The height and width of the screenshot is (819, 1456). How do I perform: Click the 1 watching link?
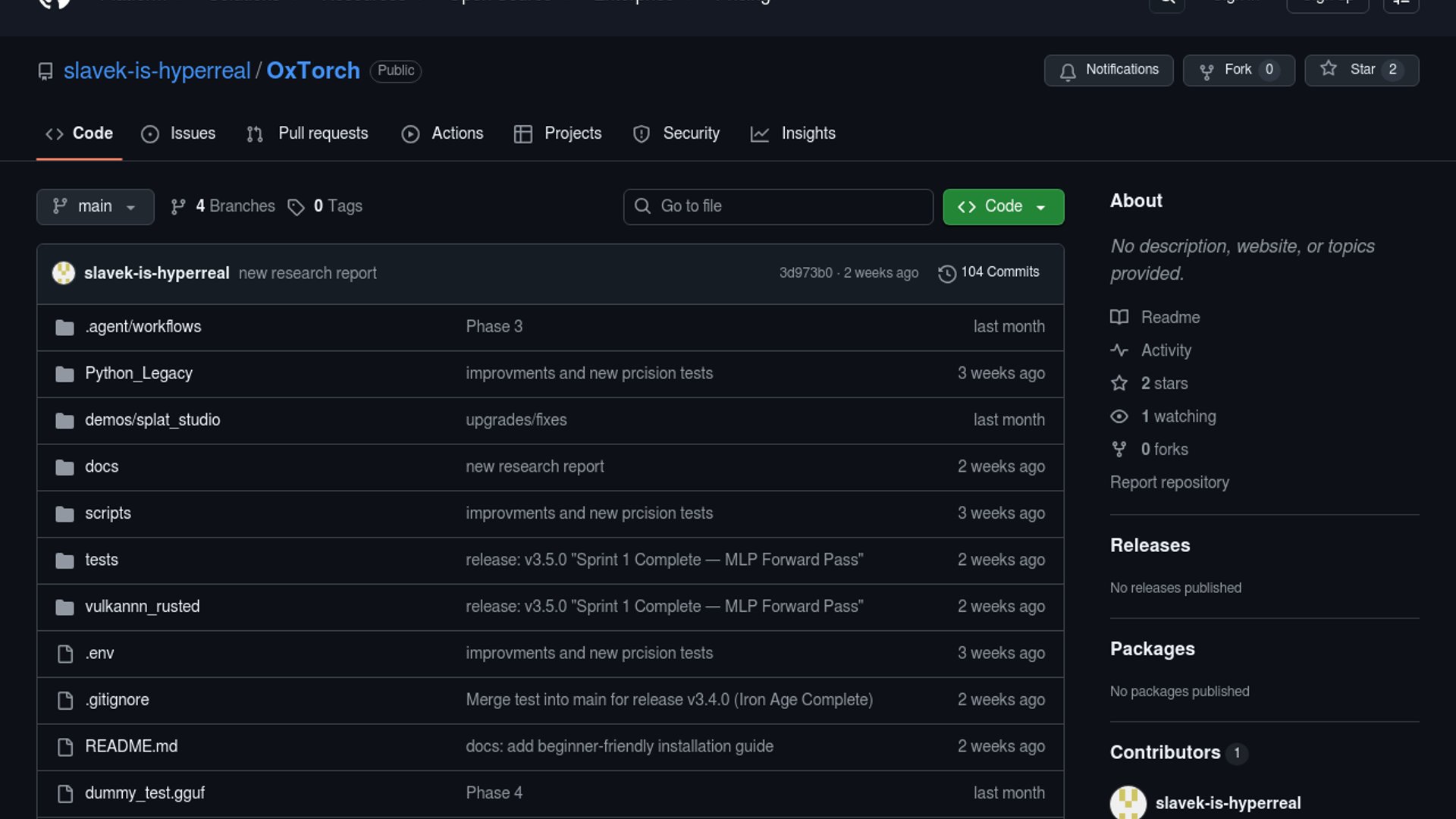(x=1178, y=416)
